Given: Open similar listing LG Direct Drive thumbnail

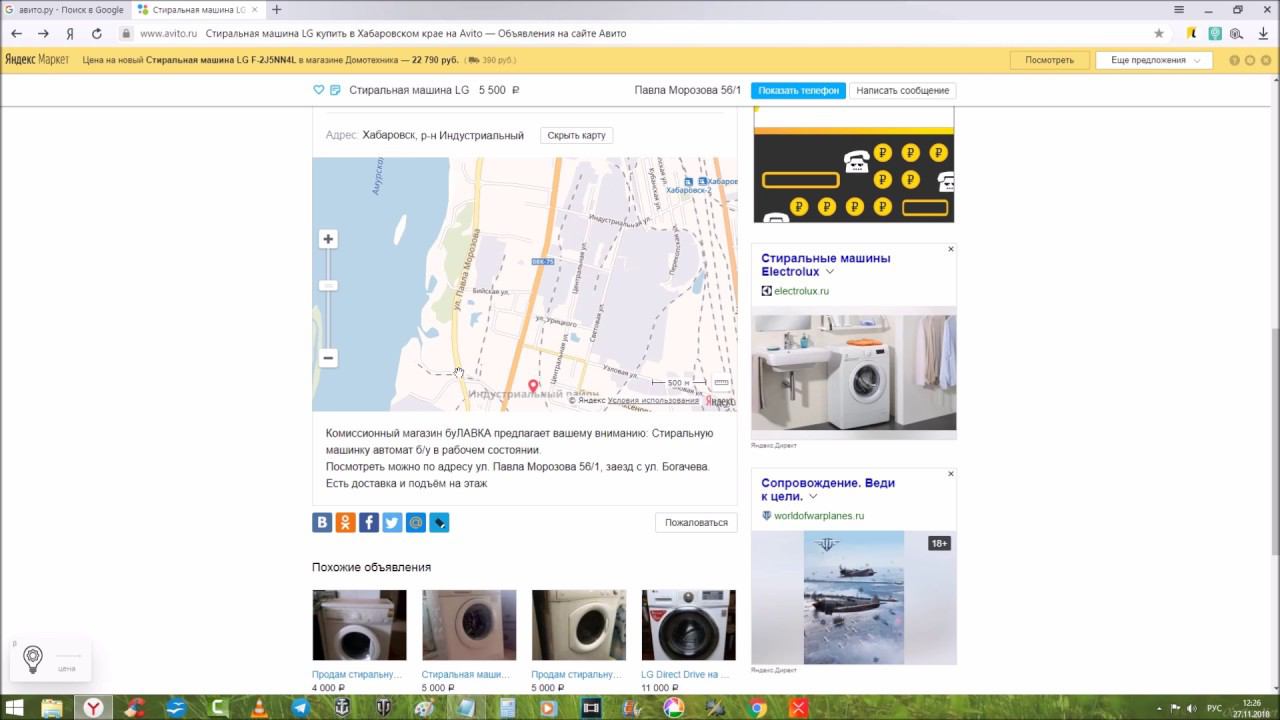Looking at the screenshot, I should 688,625.
